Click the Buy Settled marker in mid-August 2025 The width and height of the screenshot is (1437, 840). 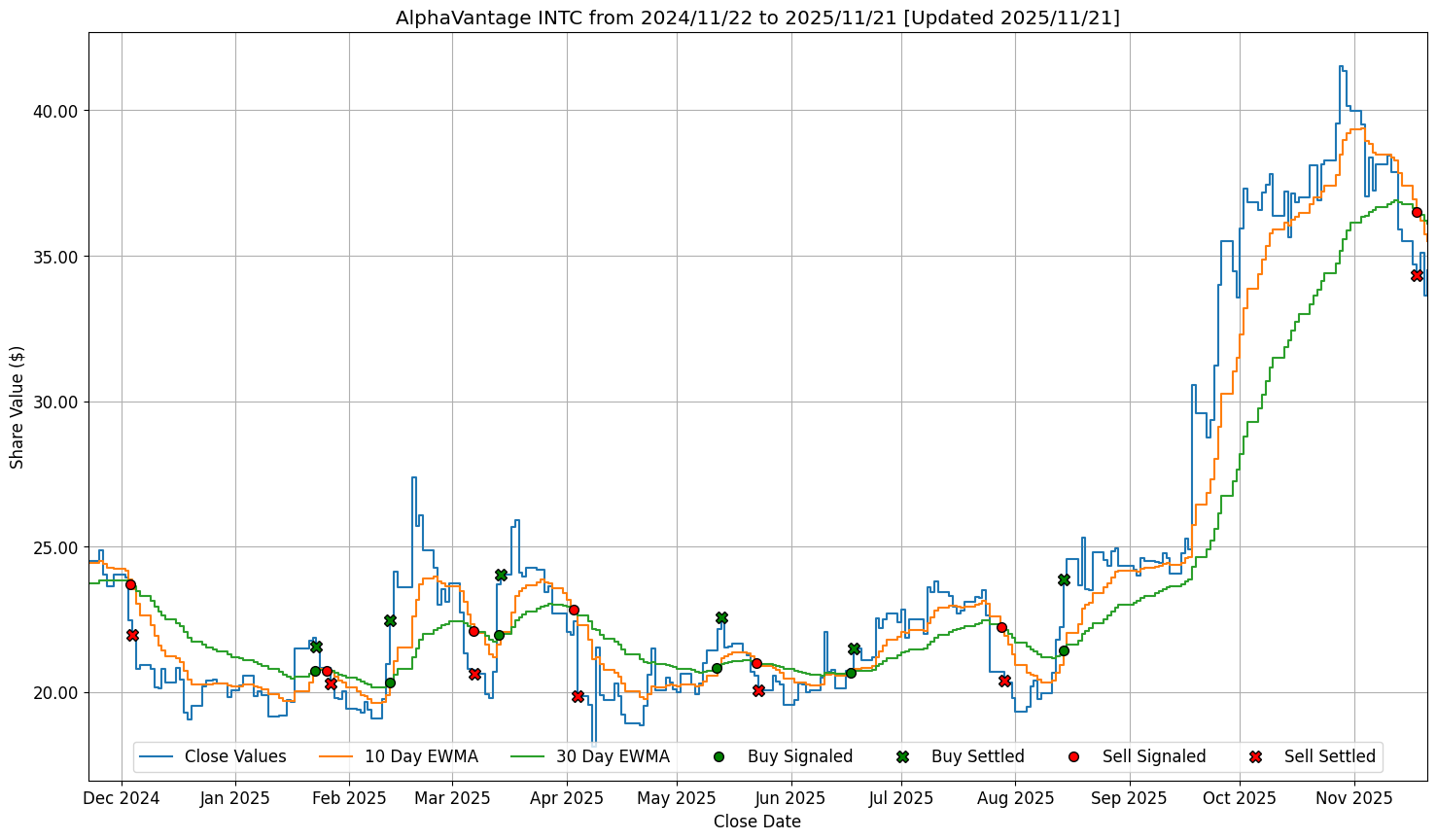pyautogui.click(x=1064, y=579)
